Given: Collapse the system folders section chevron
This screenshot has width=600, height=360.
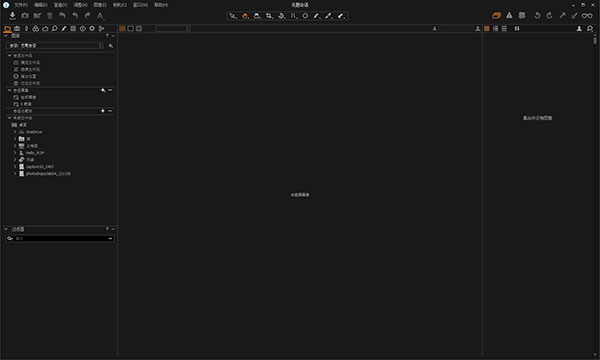Looking at the screenshot, I should tap(10, 118).
